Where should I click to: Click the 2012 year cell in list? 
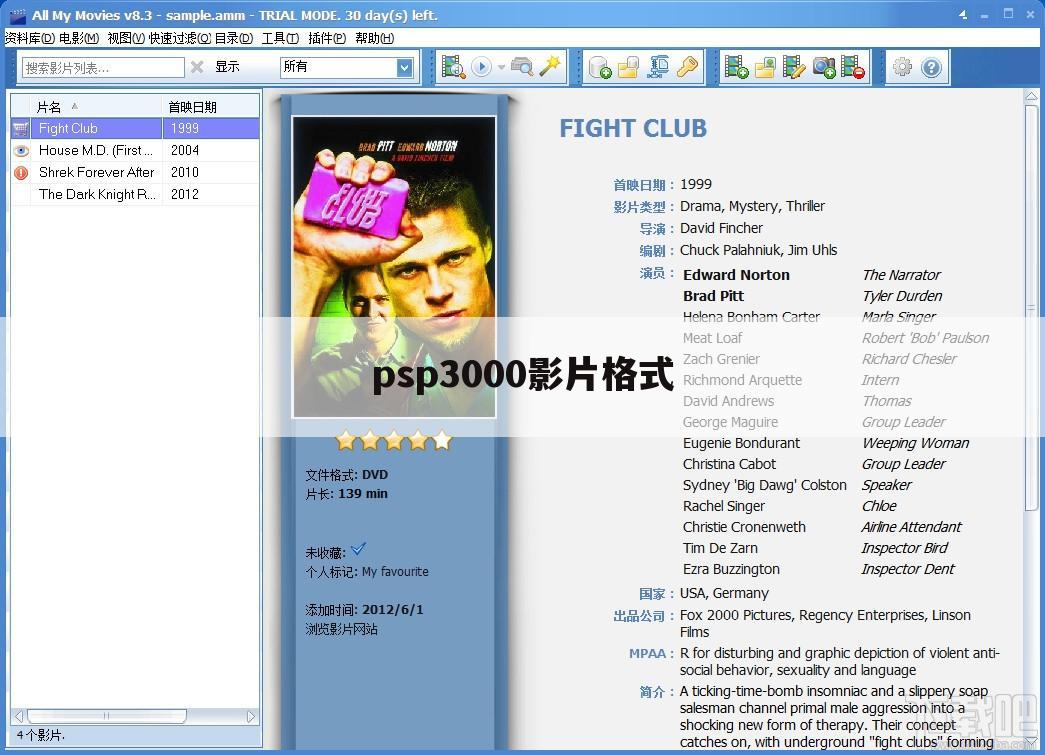coord(211,194)
